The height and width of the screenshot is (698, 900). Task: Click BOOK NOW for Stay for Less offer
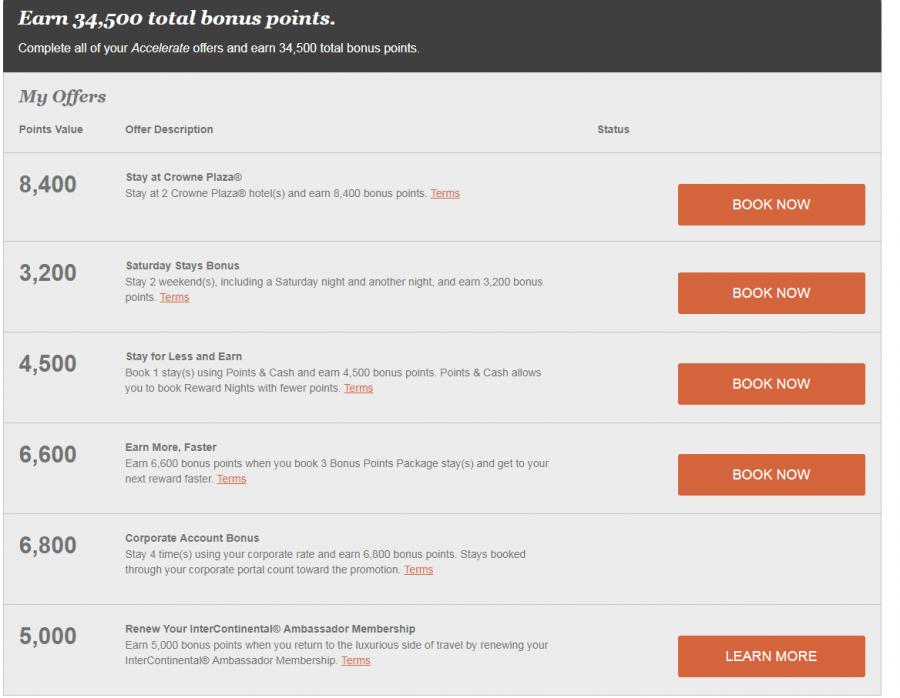[771, 384]
